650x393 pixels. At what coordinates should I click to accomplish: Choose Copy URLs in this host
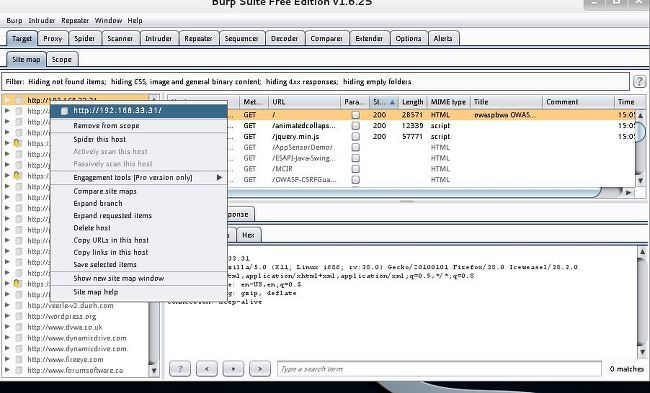[x=139, y=240]
